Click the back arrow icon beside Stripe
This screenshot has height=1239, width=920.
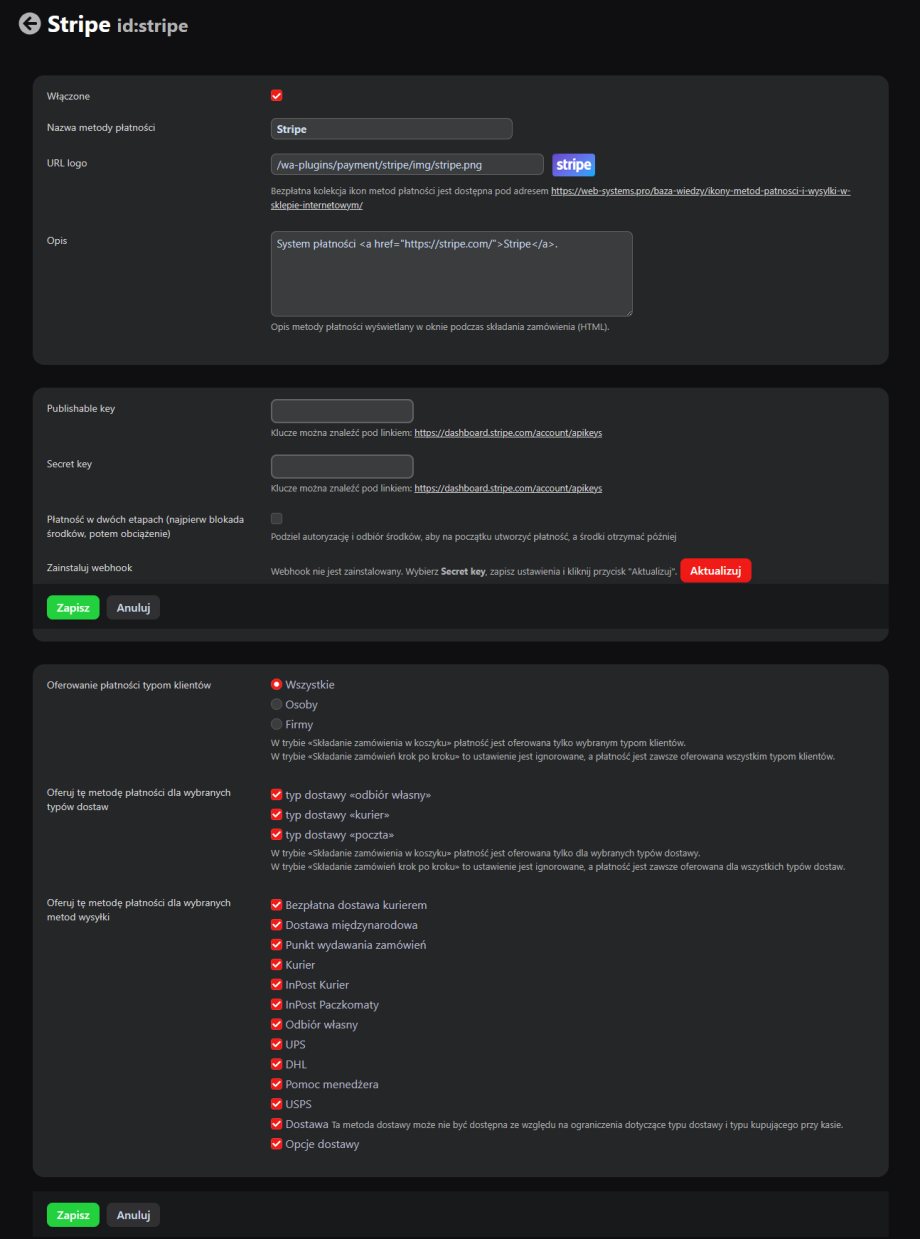tap(30, 24)
